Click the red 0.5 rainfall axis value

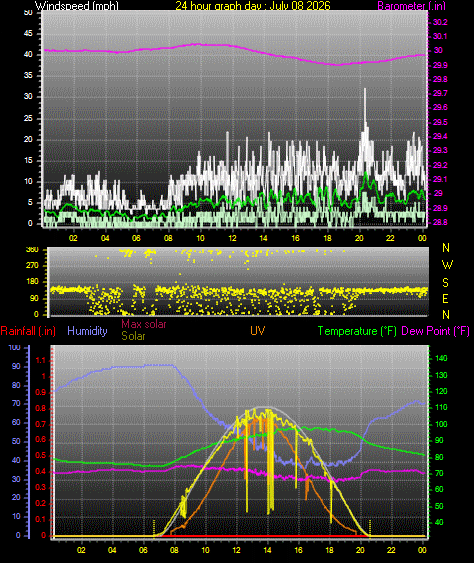point(41,456)
